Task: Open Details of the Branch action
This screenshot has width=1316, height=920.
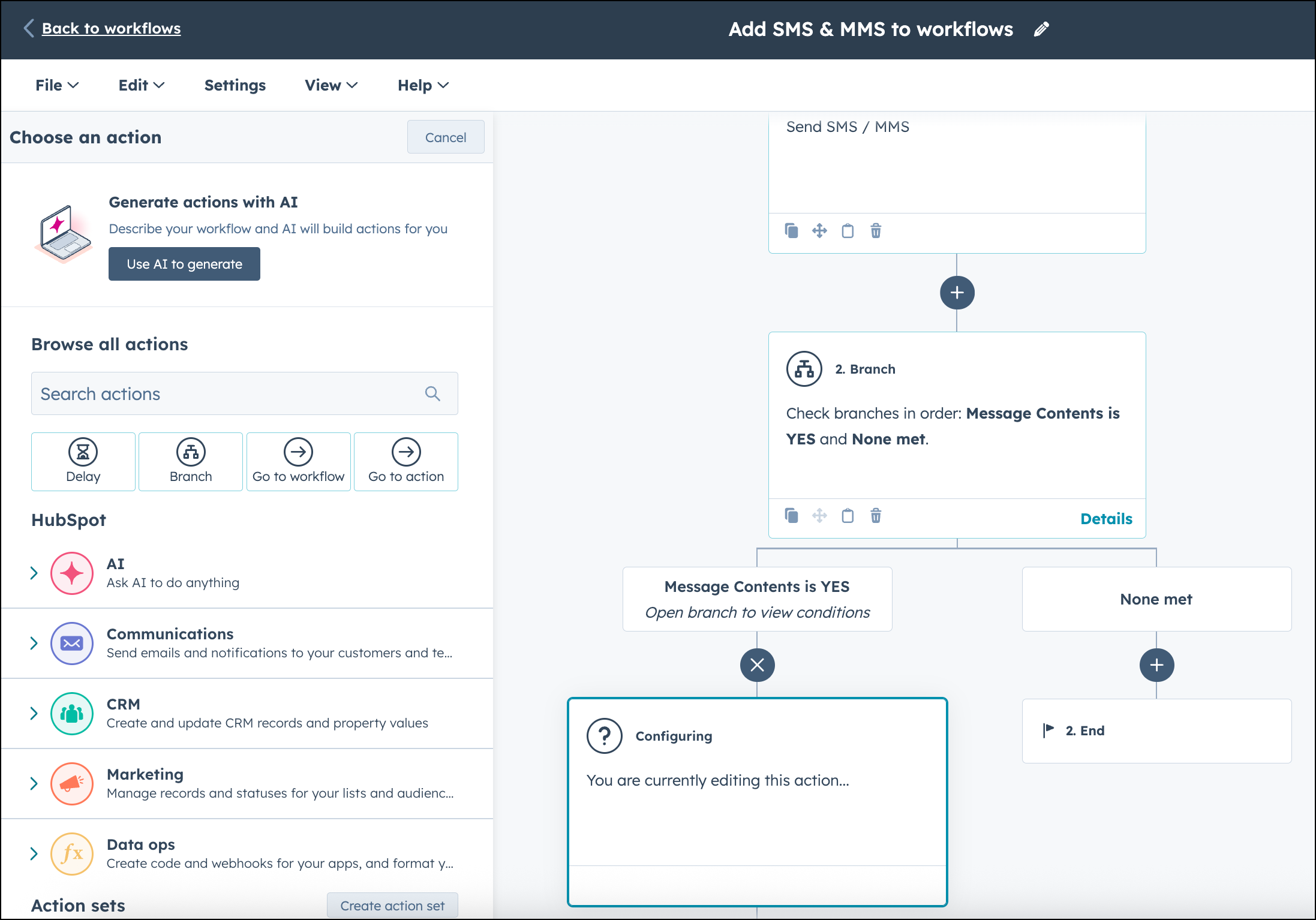Action: click(x=1106, y=519)
